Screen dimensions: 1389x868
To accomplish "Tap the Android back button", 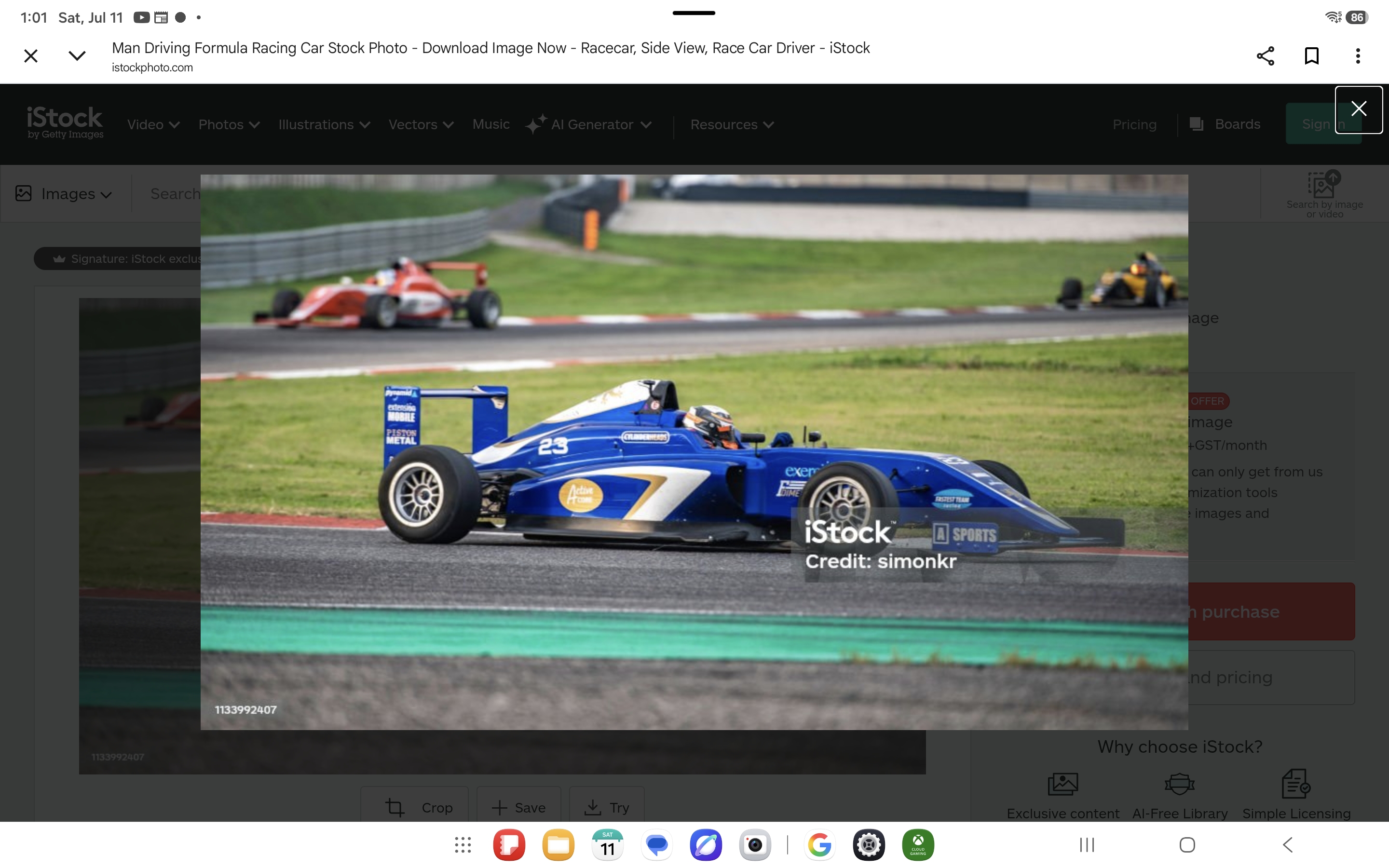I will point(1287,845).
